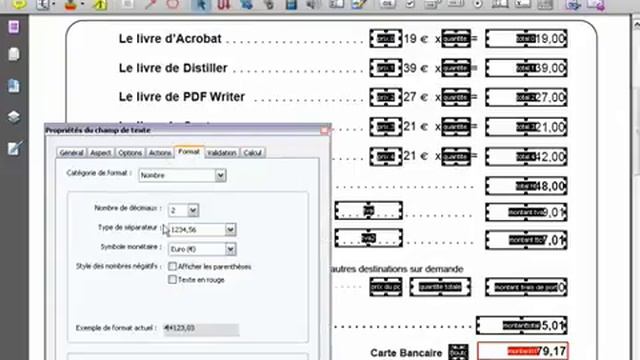
Task: Select price field in Le livre d'Acrobat row
Action: click(386, 39)
